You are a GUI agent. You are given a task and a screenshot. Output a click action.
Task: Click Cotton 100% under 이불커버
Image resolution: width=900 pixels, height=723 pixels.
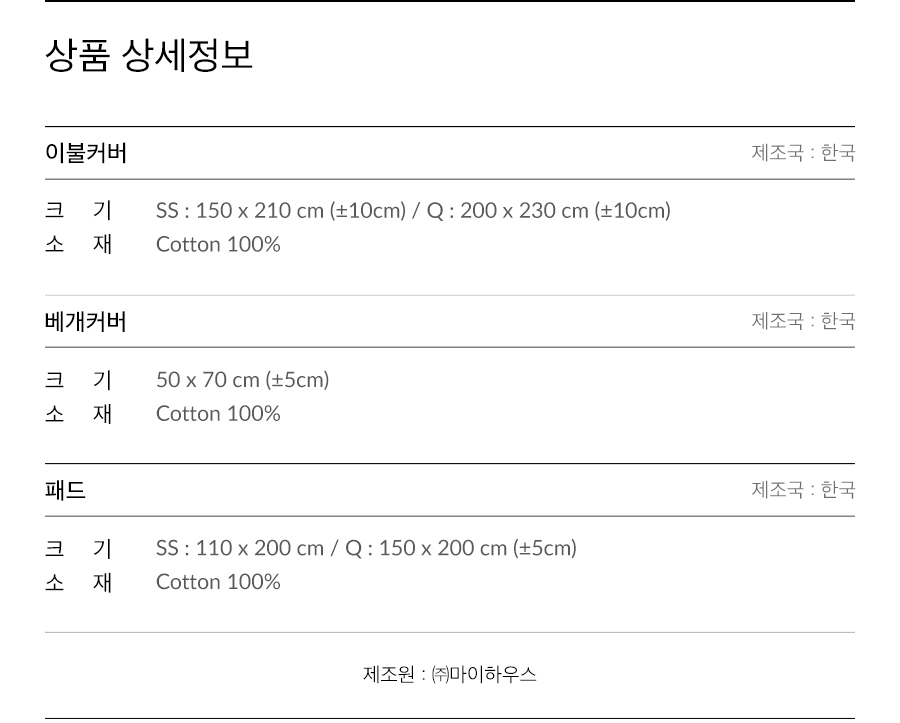218,245
